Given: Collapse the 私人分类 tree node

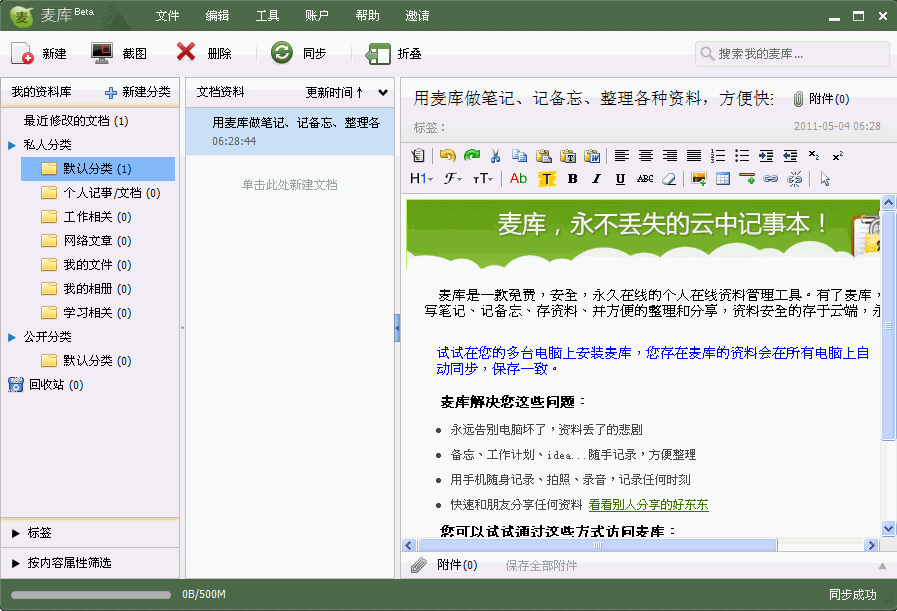Looking at the screenshot, I should point(11,145).
